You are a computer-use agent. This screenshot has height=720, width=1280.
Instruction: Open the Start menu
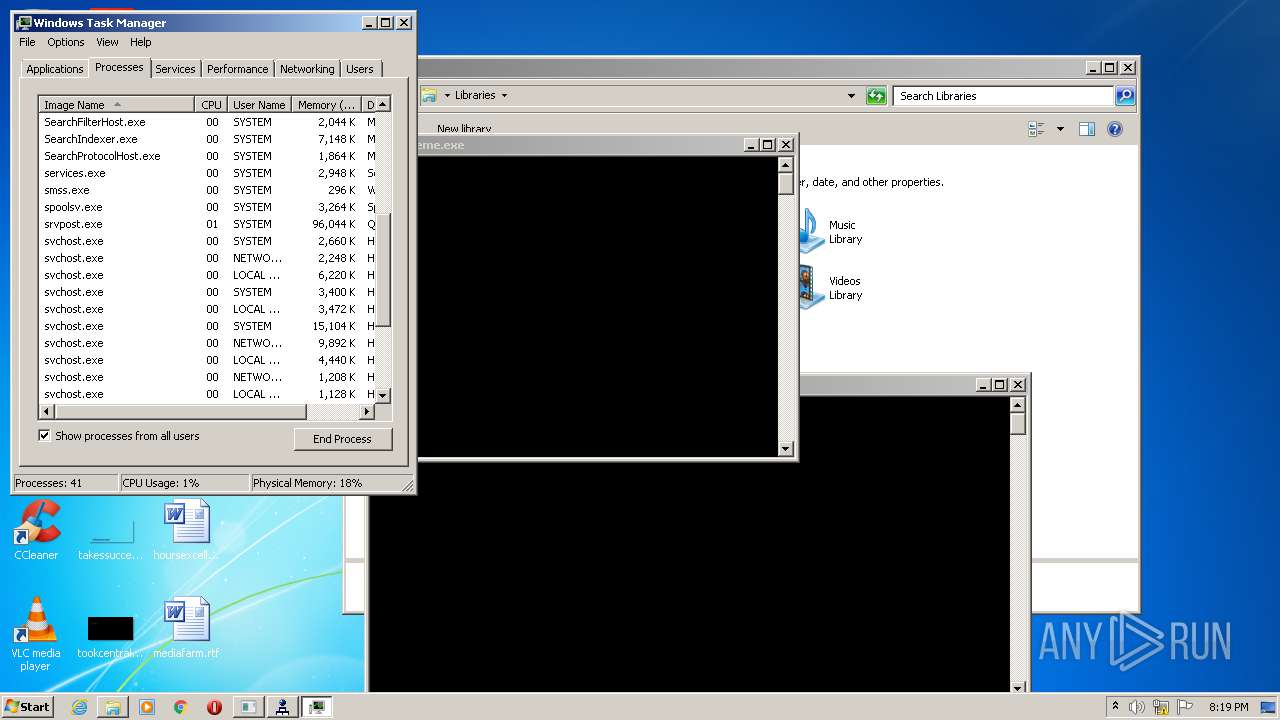point(28,707)
